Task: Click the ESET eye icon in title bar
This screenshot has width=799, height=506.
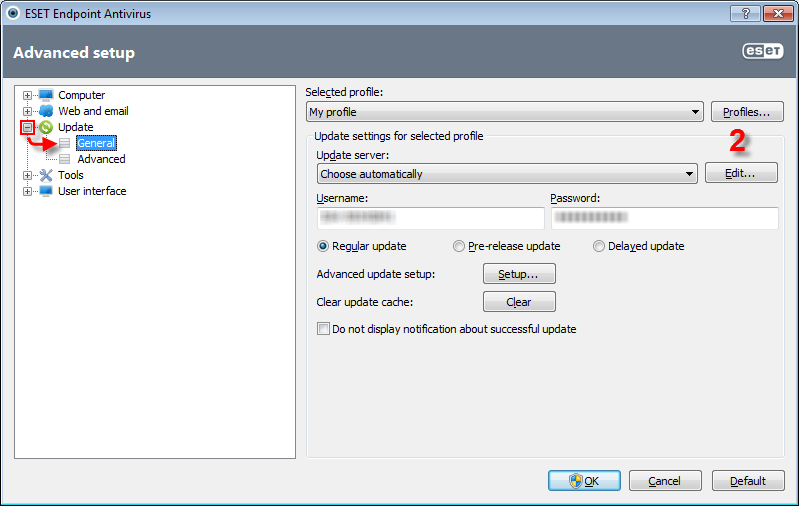Action: point(13,13)
